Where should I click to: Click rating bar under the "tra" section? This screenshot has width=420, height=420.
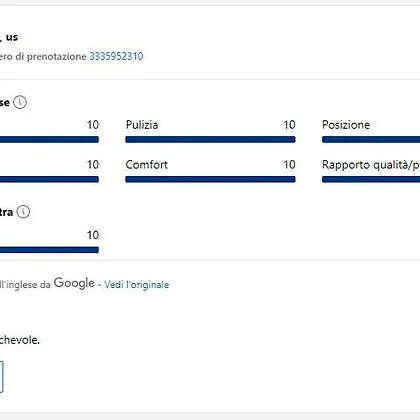tap(49, 250)
